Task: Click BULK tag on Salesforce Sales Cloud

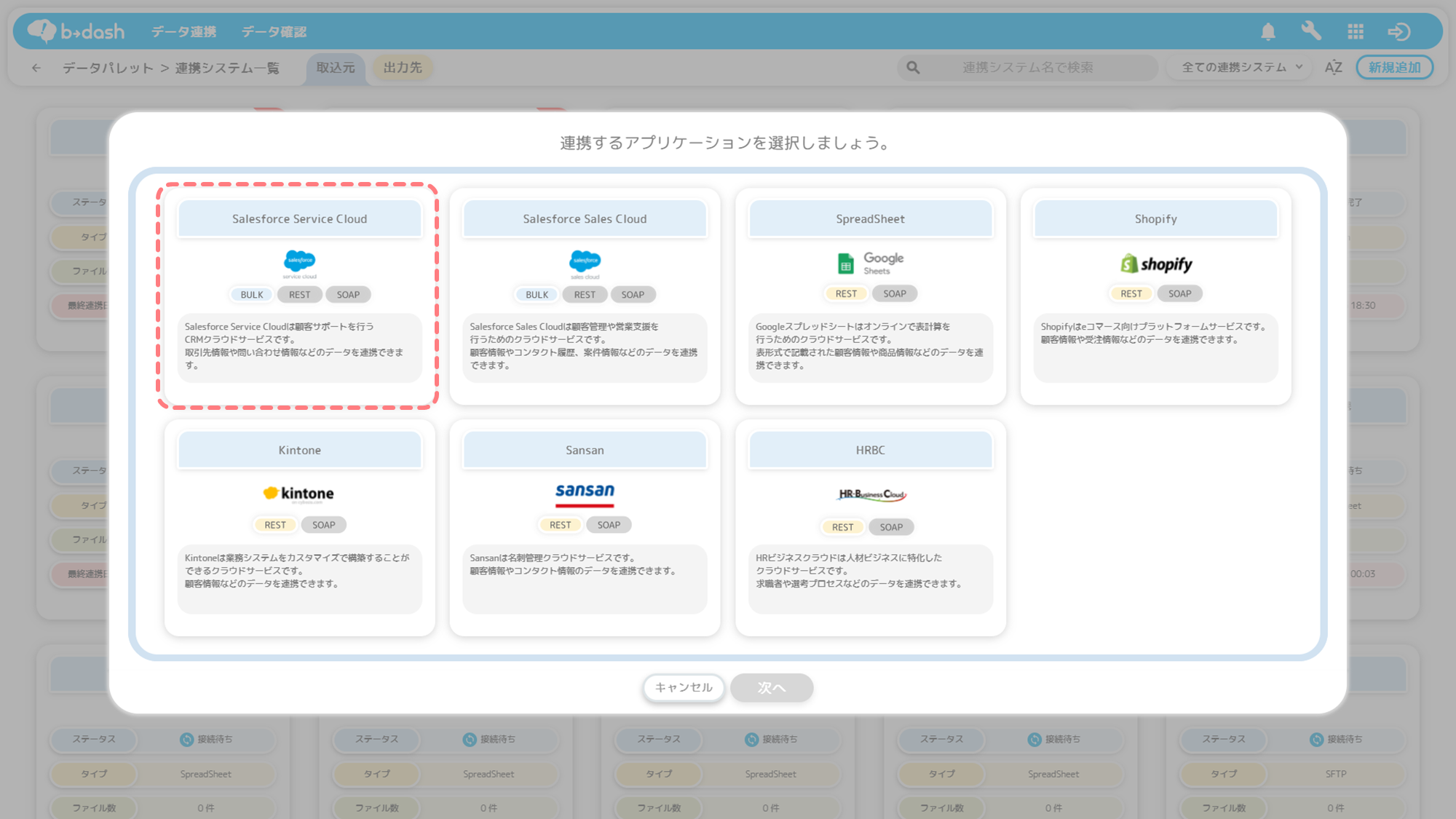Action: [x=537, y=295]
